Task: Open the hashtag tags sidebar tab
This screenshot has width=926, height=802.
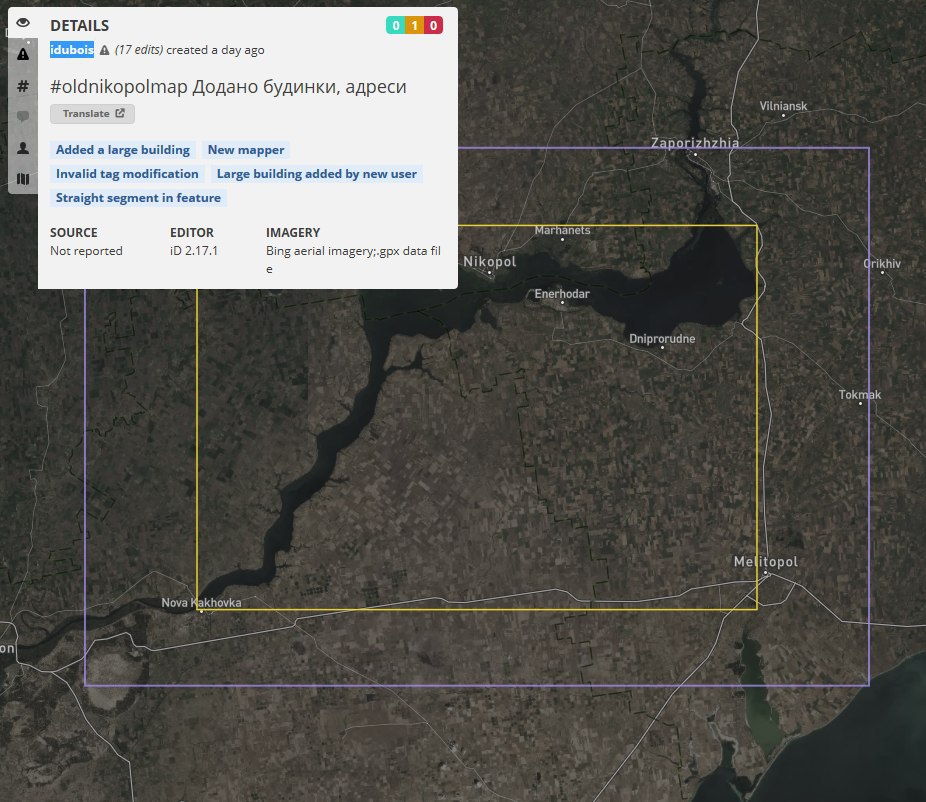Action: [23, 86]
